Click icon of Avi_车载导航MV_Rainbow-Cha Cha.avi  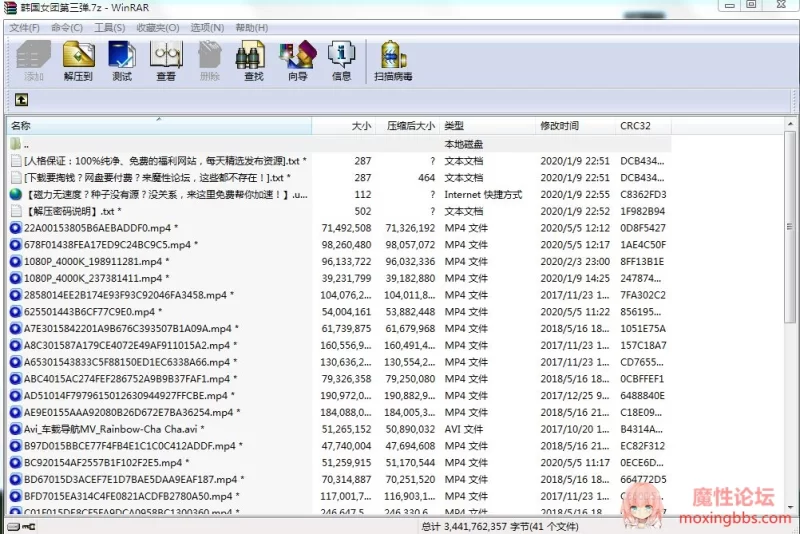pos(16,429)
